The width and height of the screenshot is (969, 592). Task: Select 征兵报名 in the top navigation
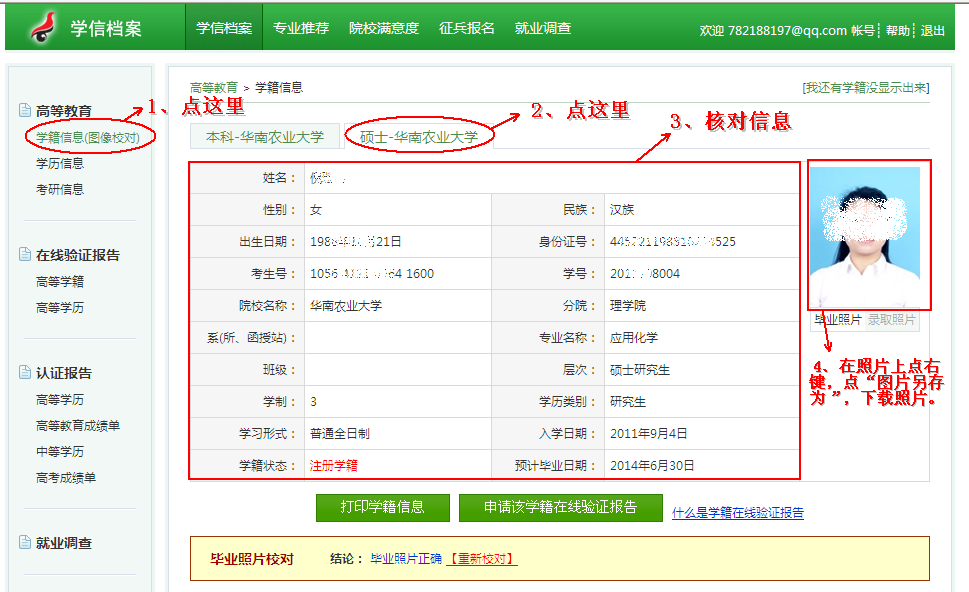click(x=467, y=28)
